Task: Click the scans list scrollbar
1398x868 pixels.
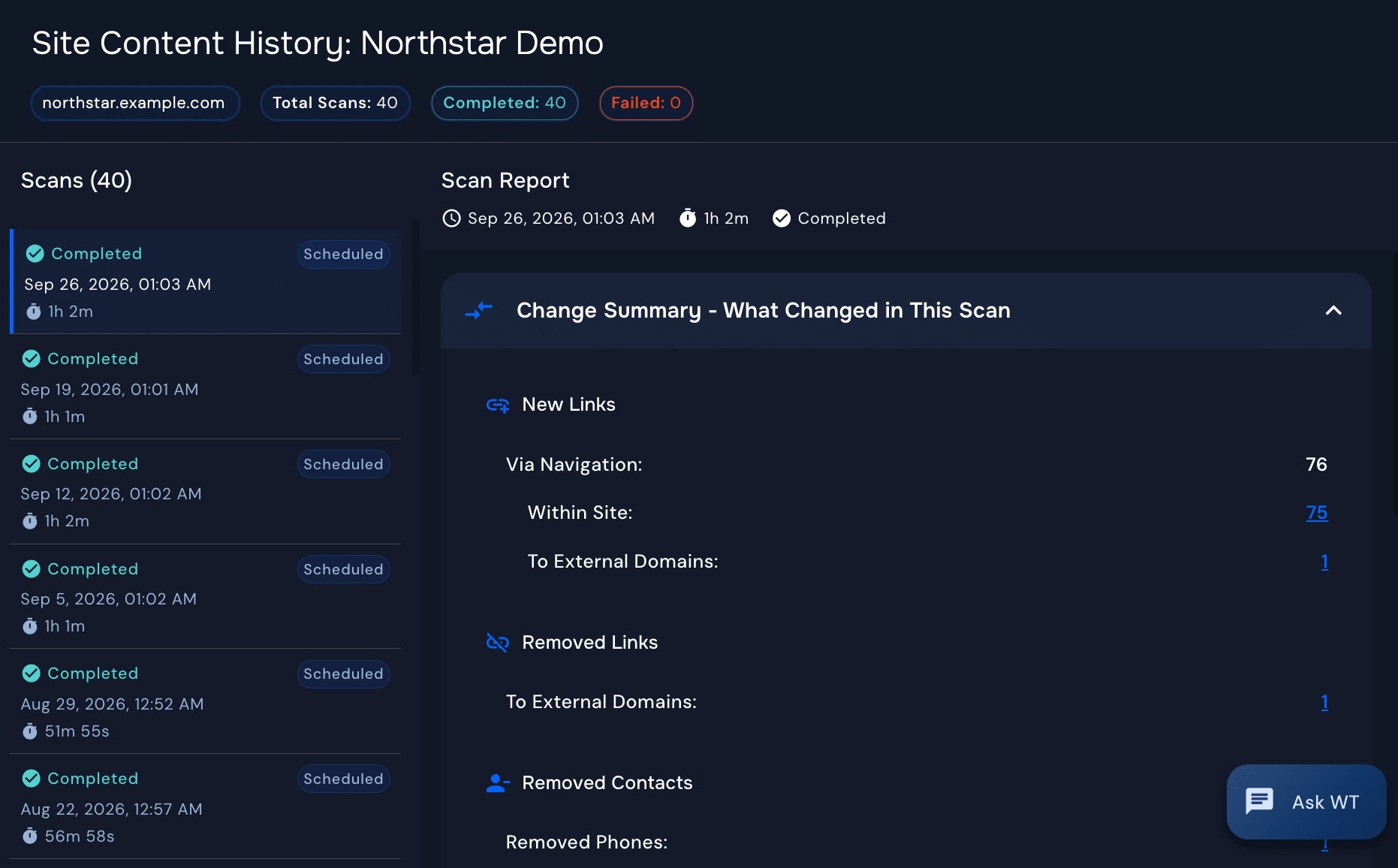Action: pos(417,297)
